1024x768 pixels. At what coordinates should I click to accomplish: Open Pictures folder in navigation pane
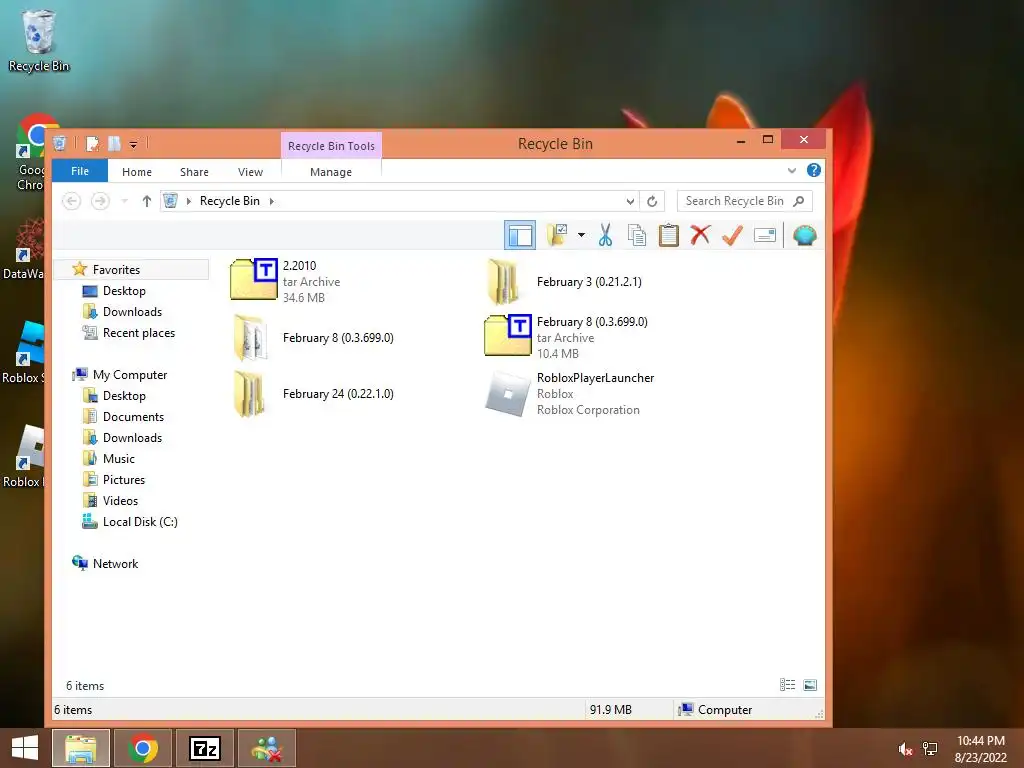point(123,479)
